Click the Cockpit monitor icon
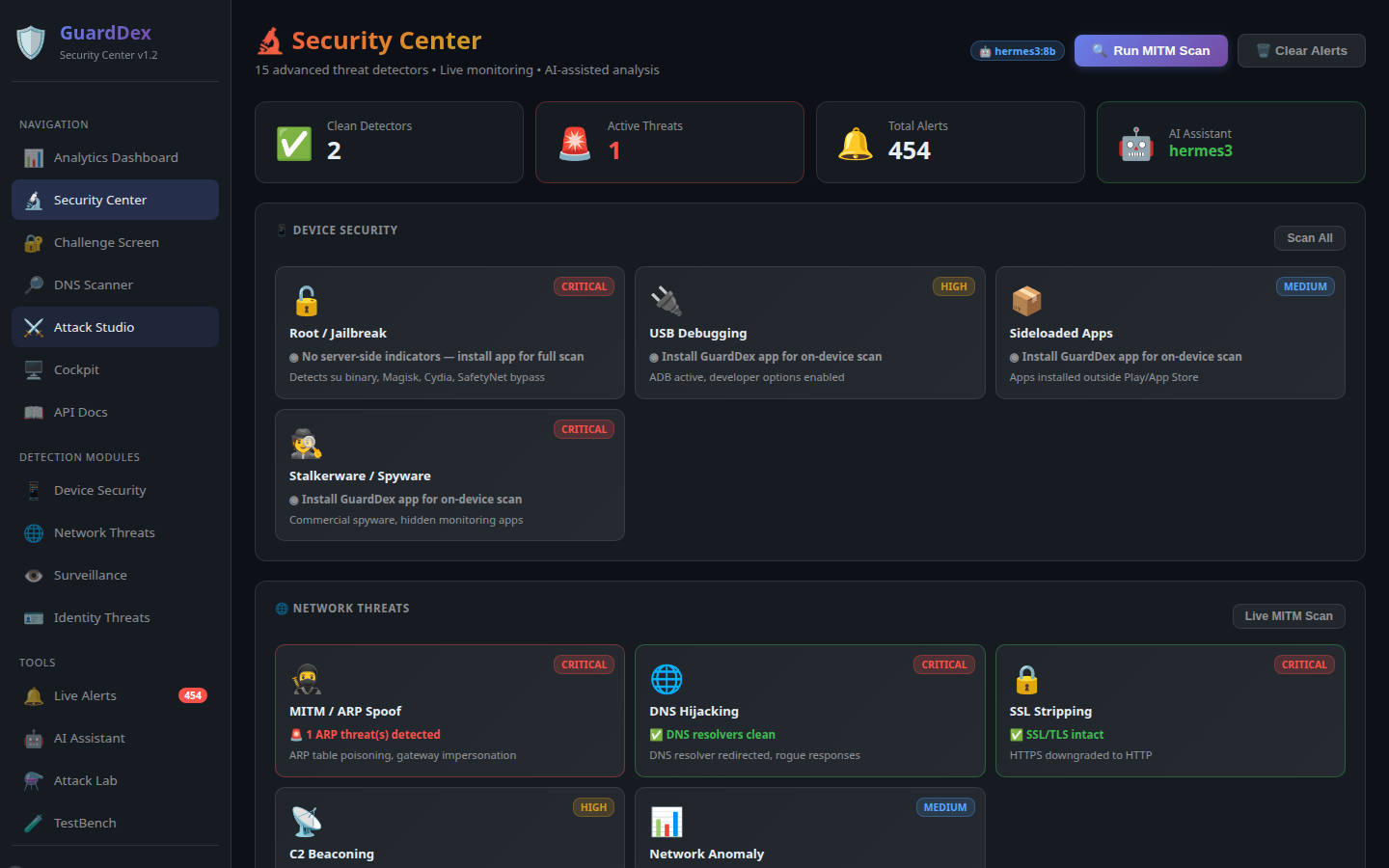This screenshot has height=868, width=1389. coord(34,370)
